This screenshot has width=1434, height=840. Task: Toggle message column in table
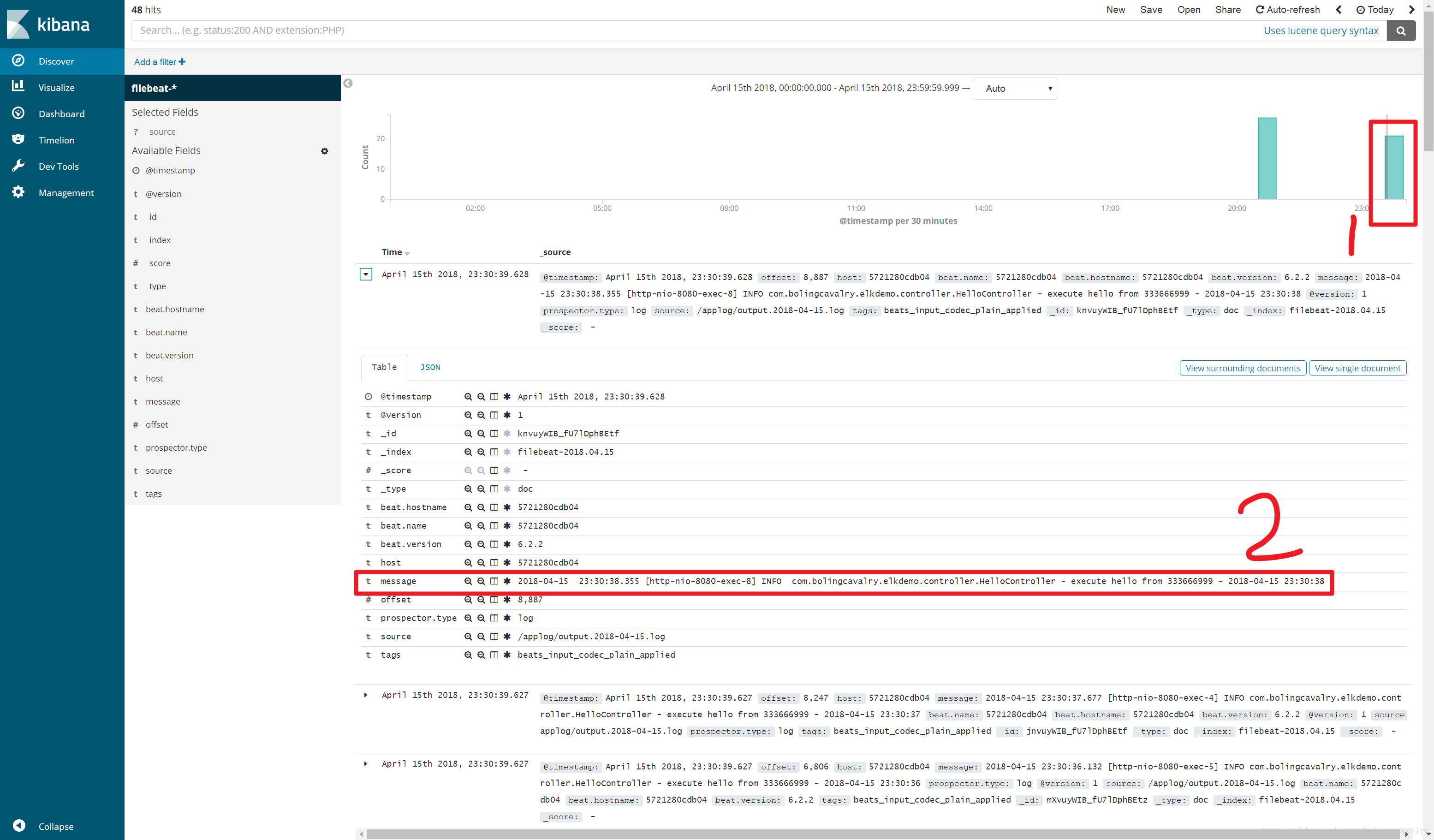[x=494, y=581]
